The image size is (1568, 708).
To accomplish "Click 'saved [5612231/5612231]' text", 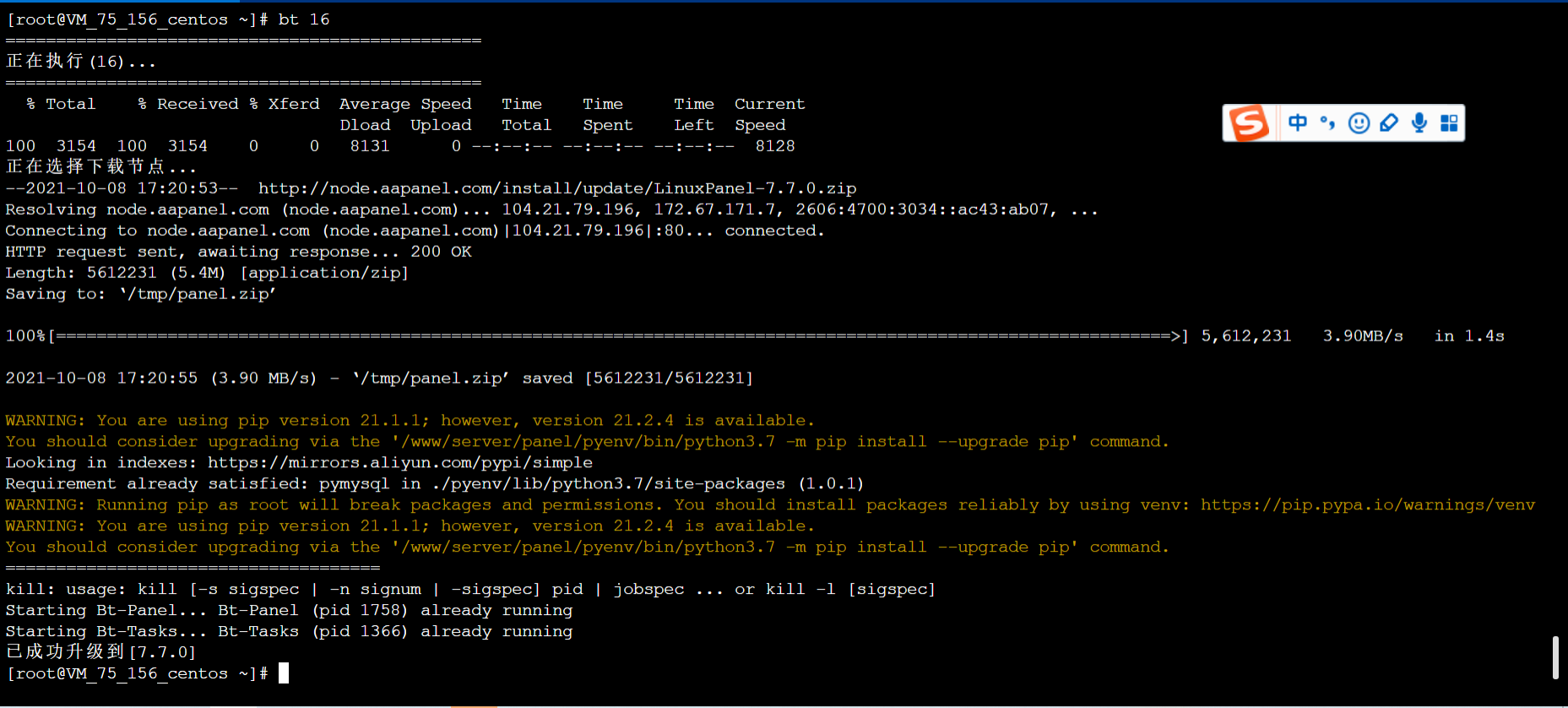I will pos(638,379).
